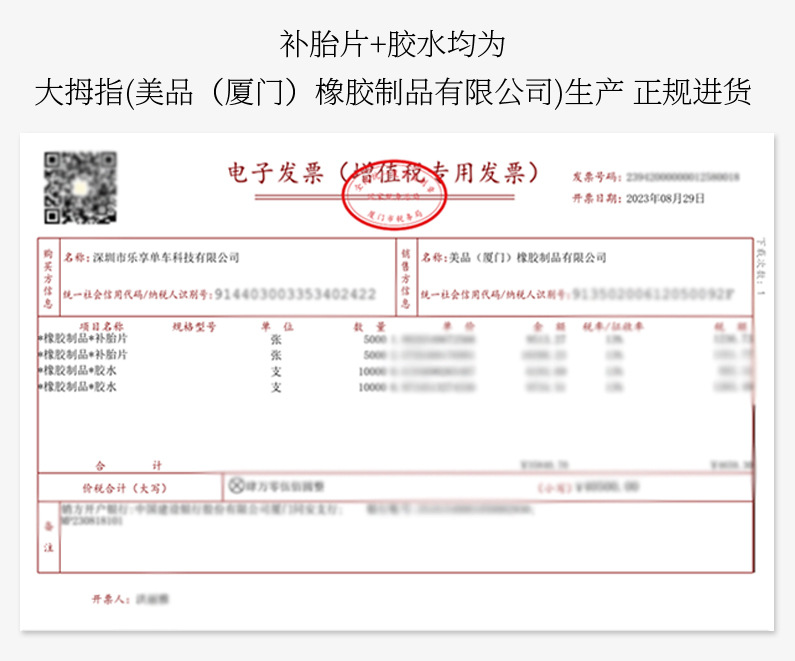795x661 pixels.
Task: Click the 开票人 issuer label
Action: click(x=111, y=599)
